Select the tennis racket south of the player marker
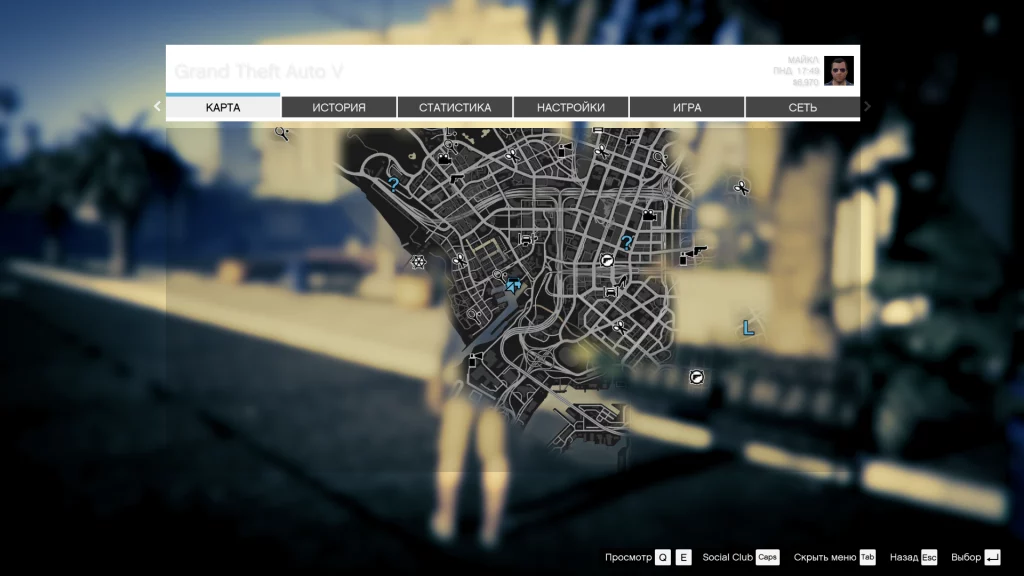The image size is (1024, 576). (475, 317)
